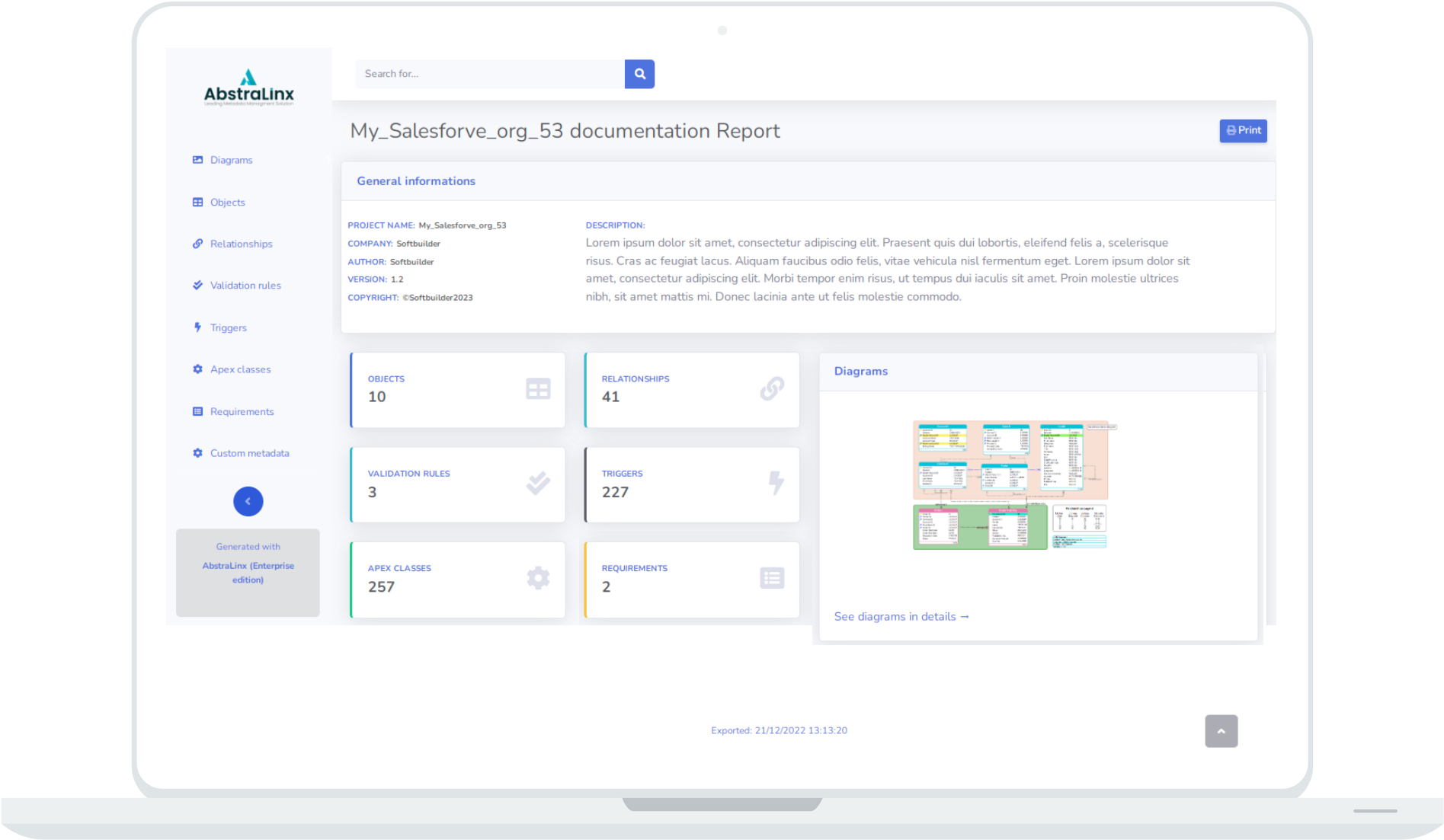
Task: Click the AbstraLinx (Enterprise edition) link
Action: coord(248,573)
